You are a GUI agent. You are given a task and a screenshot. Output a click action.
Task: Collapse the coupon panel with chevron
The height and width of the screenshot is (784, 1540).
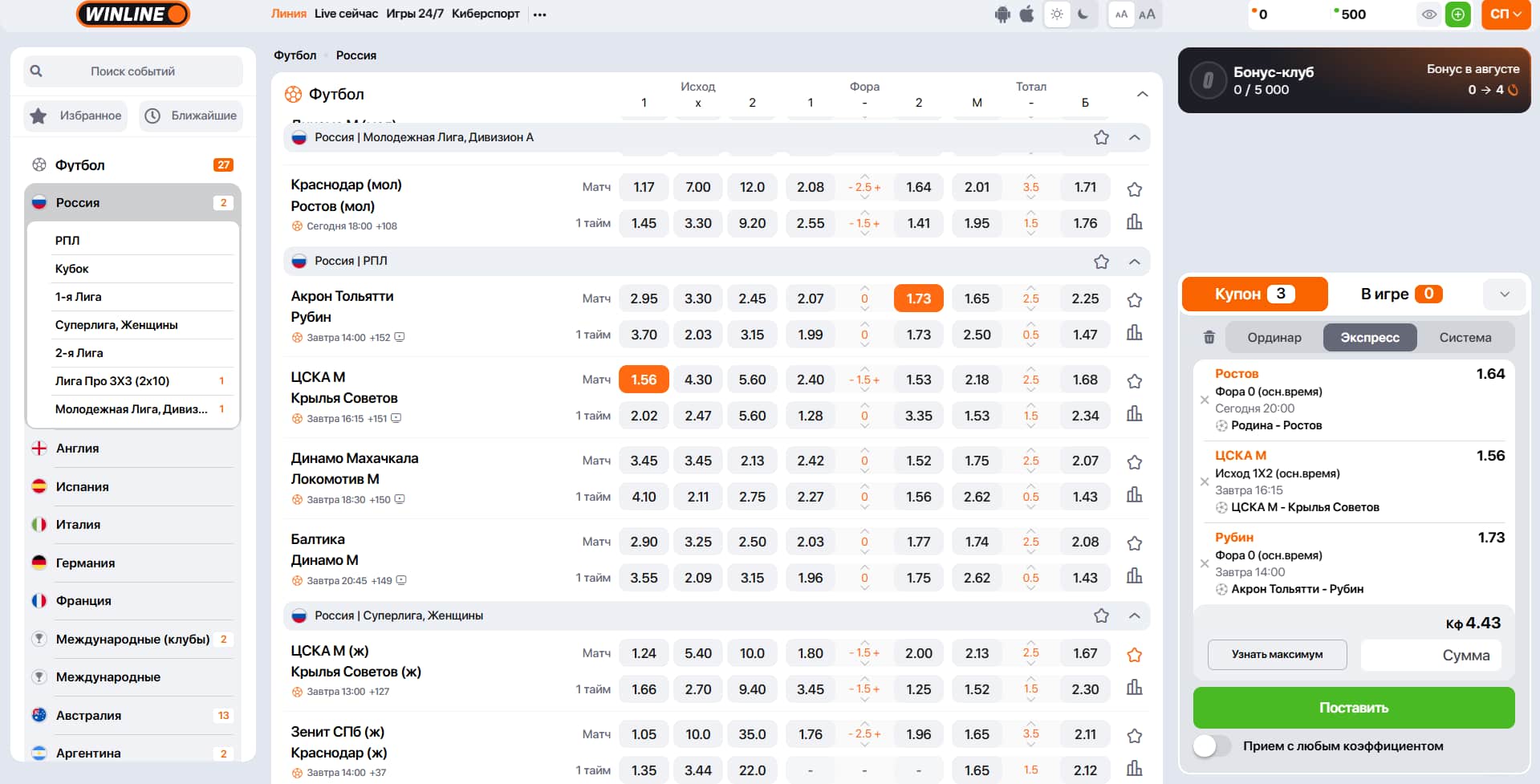1505,294
